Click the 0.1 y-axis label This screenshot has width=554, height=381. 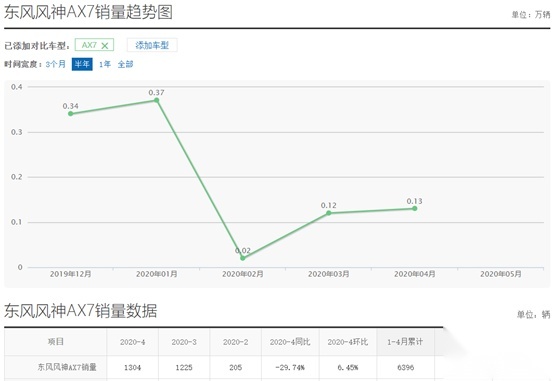pyautogui.click(x=16, y=222)
